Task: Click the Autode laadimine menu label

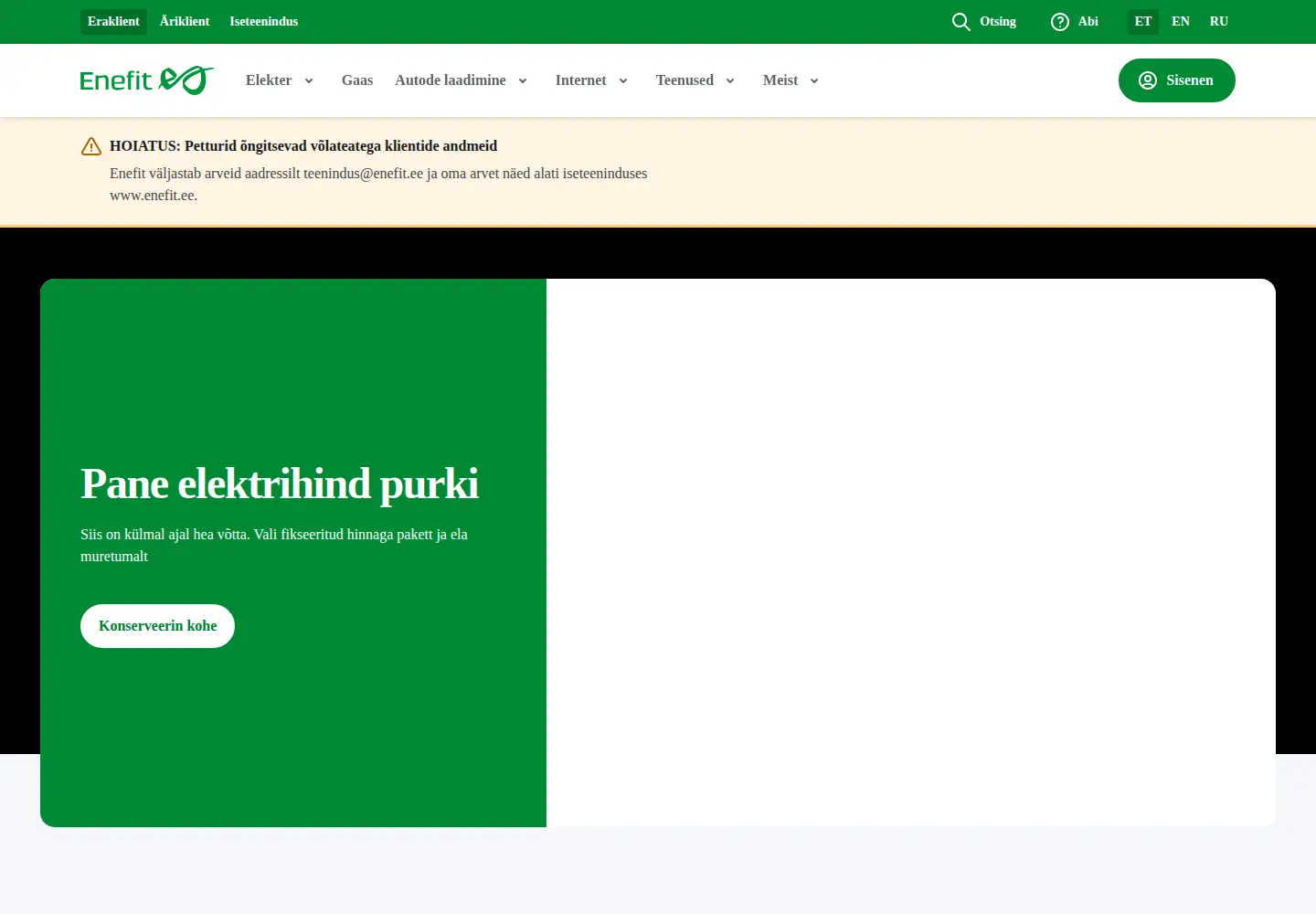Action: click(451, 80)
